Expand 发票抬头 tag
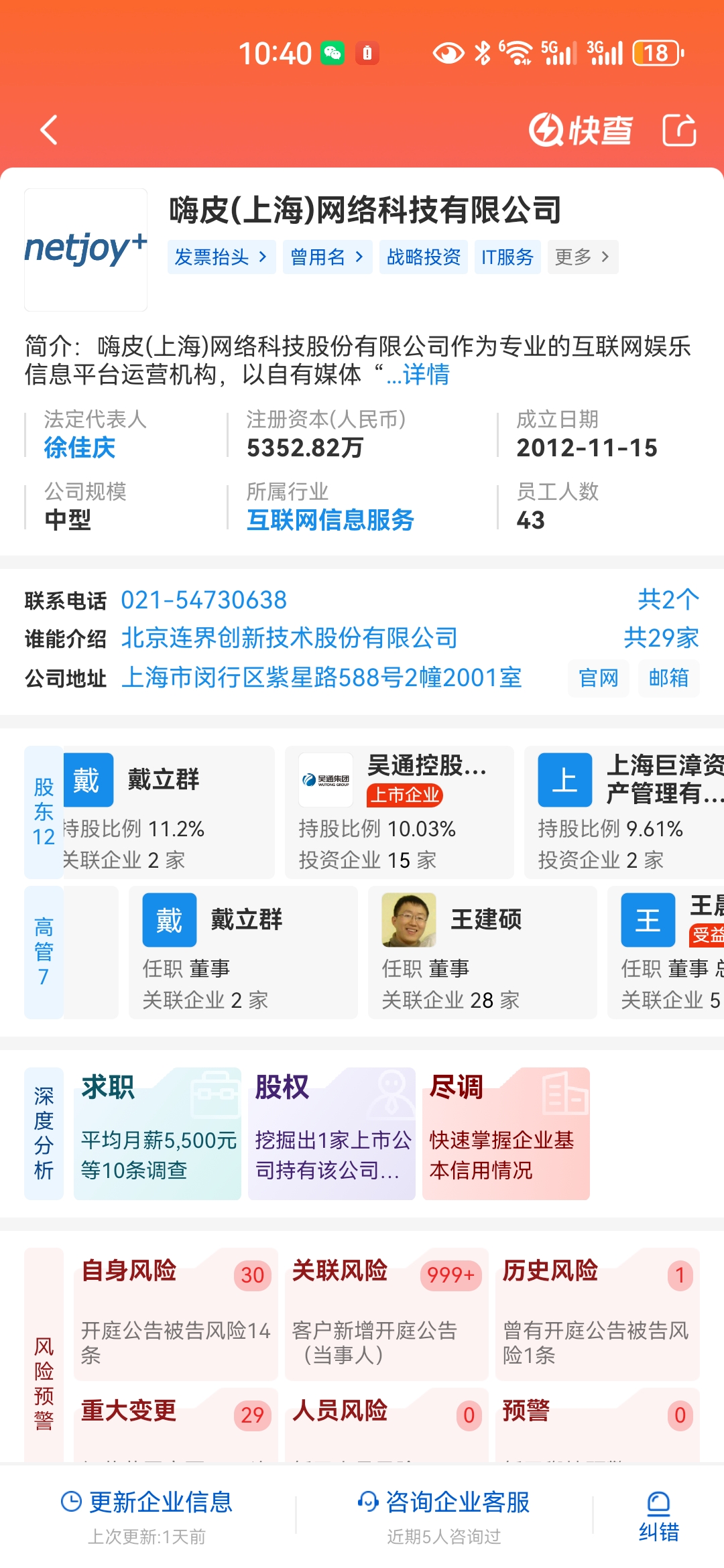The width and height of the screenshot is (724, 1568). coord(221,257)
